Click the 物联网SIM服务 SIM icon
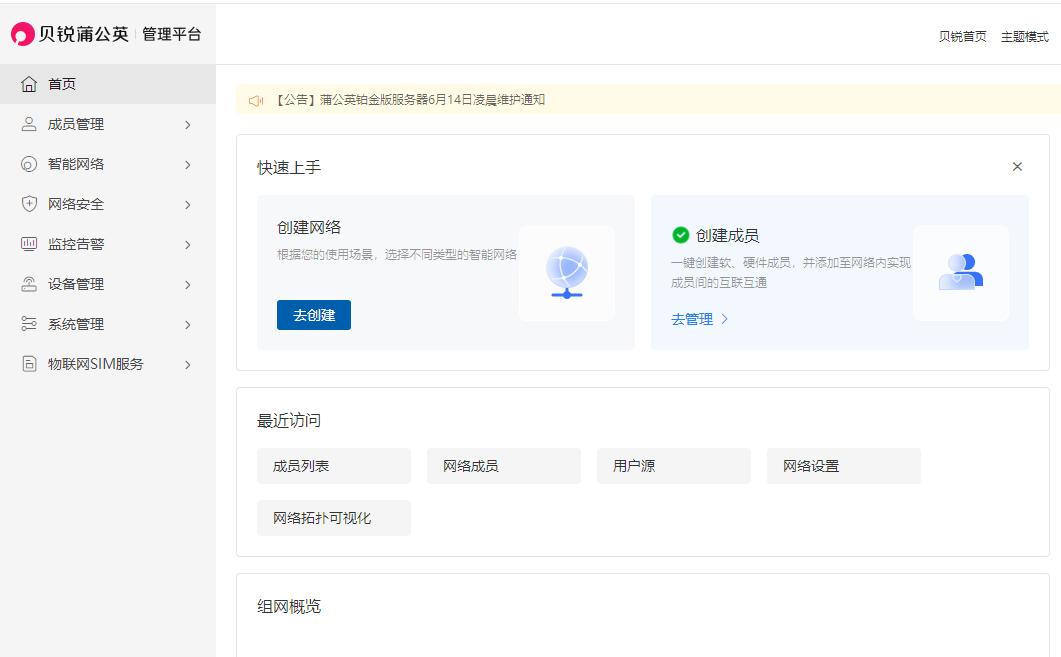This screenshot has width=1061, height=657. 31,364
